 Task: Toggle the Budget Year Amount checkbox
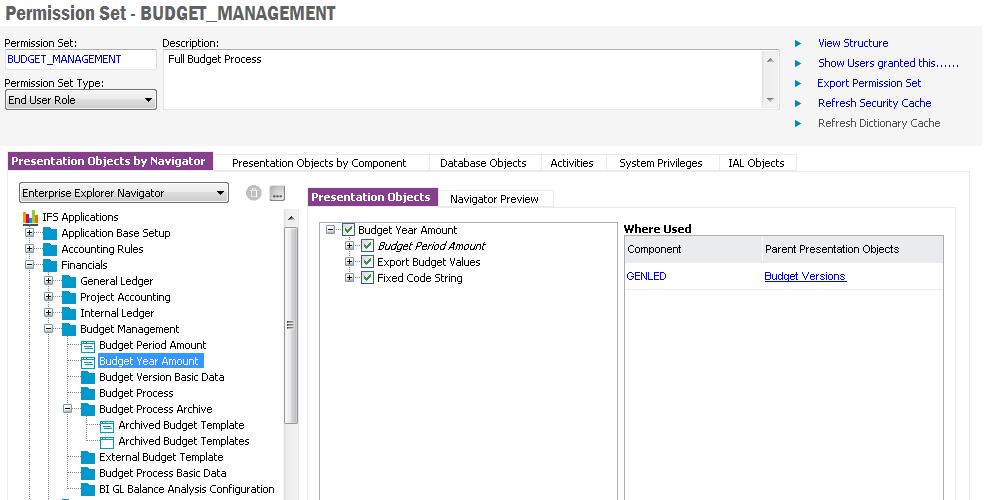point(349,230)
